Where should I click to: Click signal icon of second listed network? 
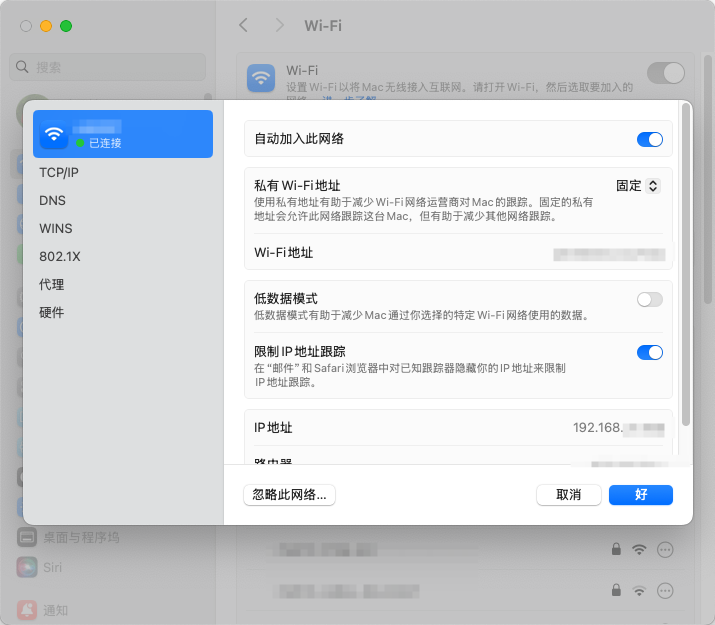pyautogui.click(x=639, y=591)
